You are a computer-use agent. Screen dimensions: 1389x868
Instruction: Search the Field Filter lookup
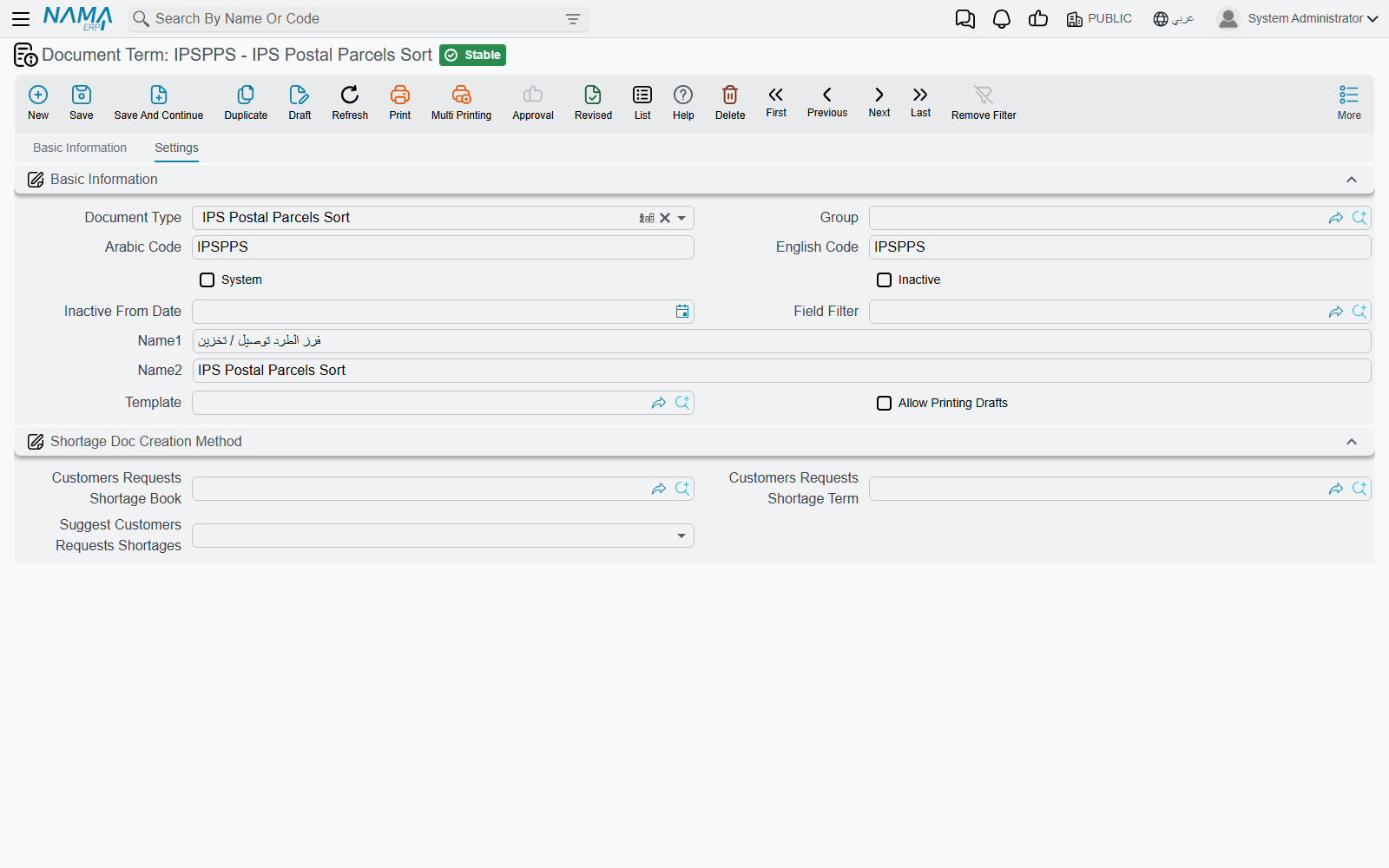[1359, 312]
